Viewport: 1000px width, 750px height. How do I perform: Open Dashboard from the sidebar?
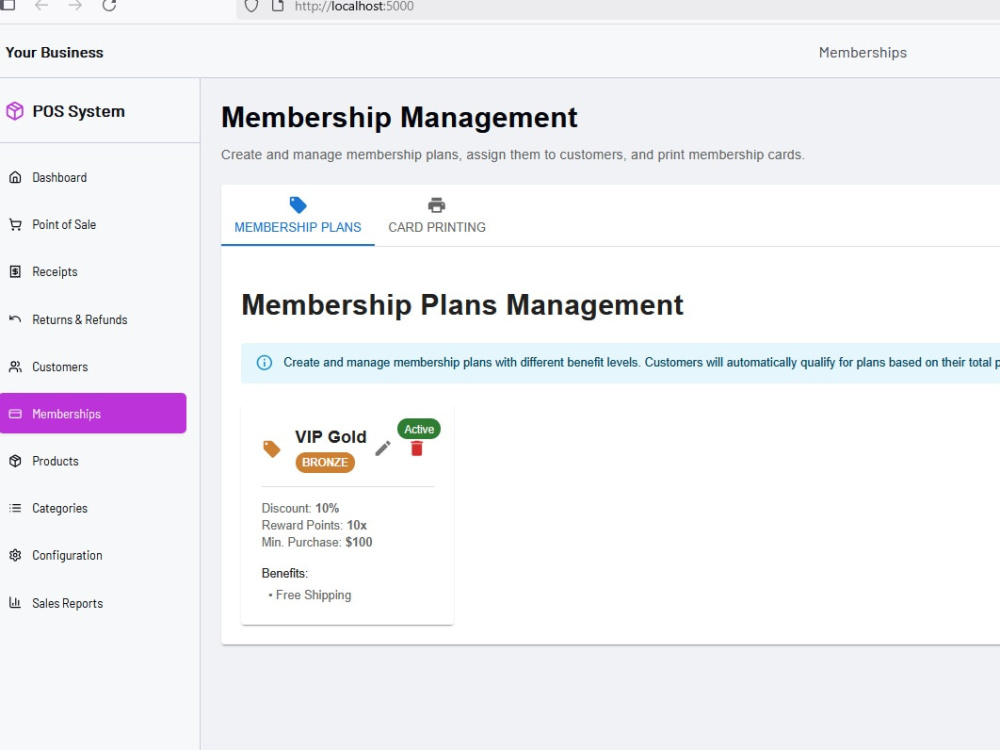pos(59,177)
